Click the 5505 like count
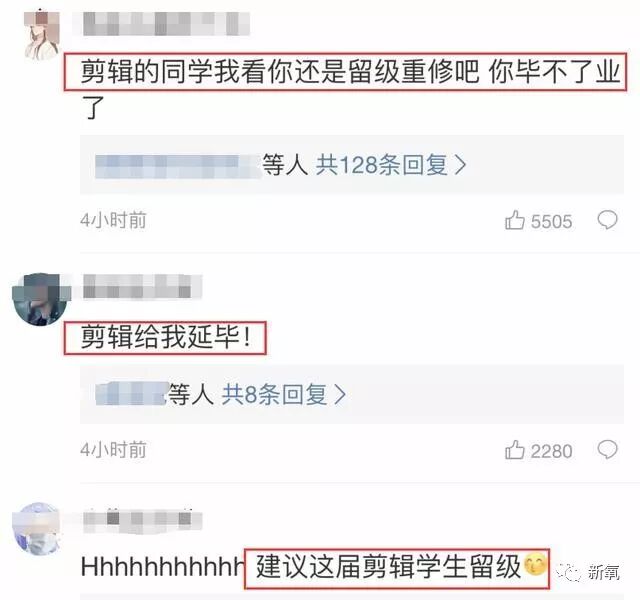Image resolution: width=640 pixels, height=600 pixels. [551, 222]
